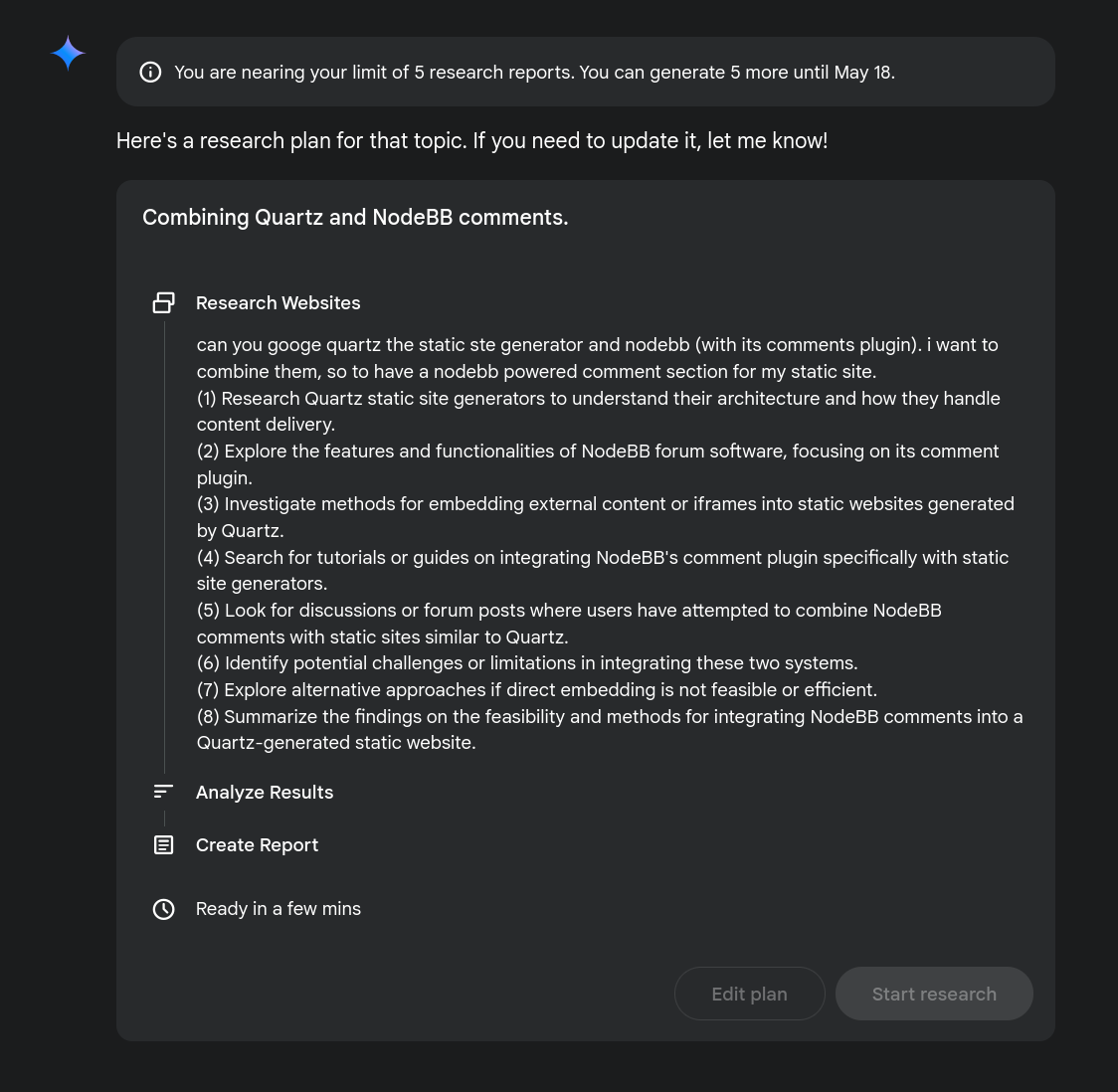Start the research with Start research button
The width and height of the screenshot is (1118, 1092).
pyautogui.click(x=934, y=994)
